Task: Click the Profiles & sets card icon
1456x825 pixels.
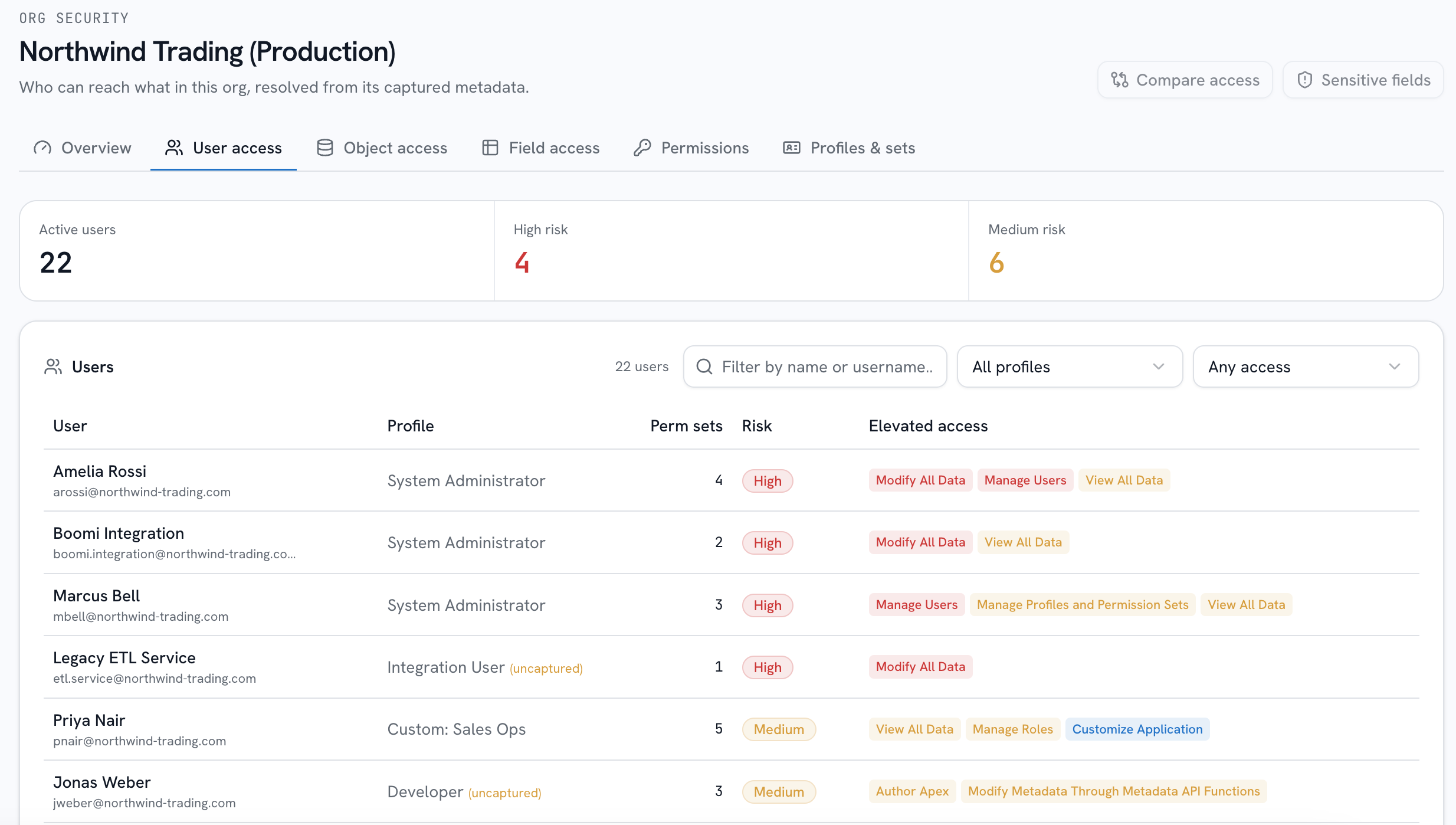Action: (792, 148)
